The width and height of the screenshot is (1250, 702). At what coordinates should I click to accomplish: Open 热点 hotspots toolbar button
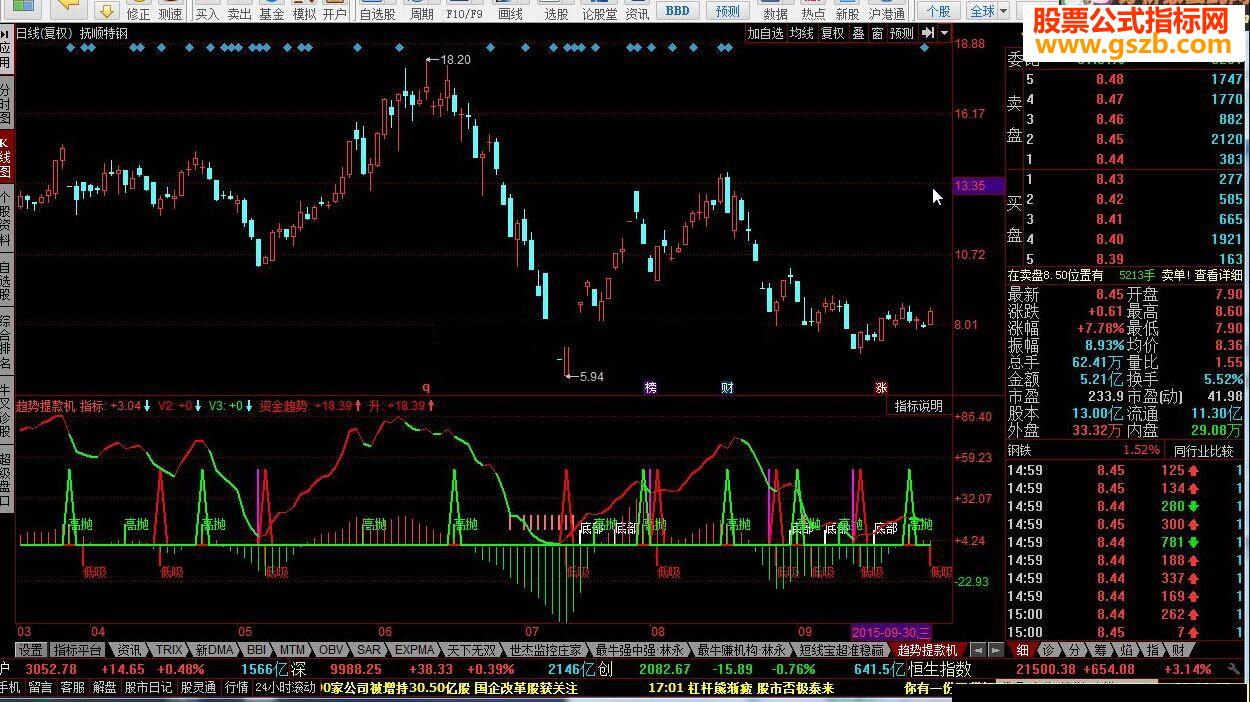(813, 14)
